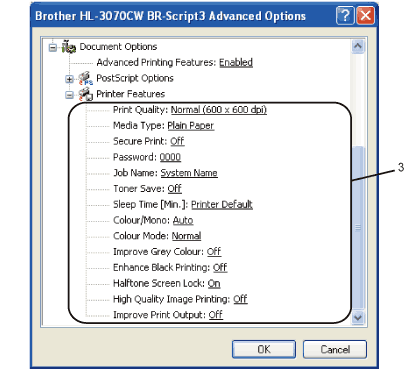Screen dimensions: 411x369
Task: Select the Sleep Time [Min.] row label
Action: pyautogui.click(x=151, y=204)
